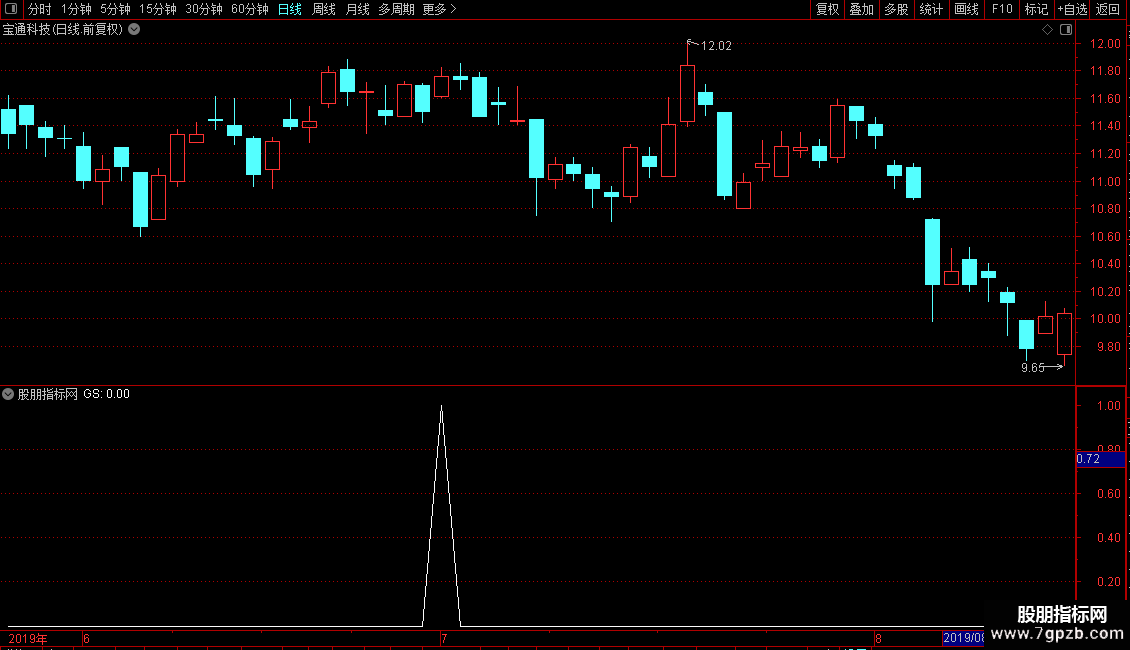
Task: Click month 6 marker on timeline
Action: (x=86, y=638)
